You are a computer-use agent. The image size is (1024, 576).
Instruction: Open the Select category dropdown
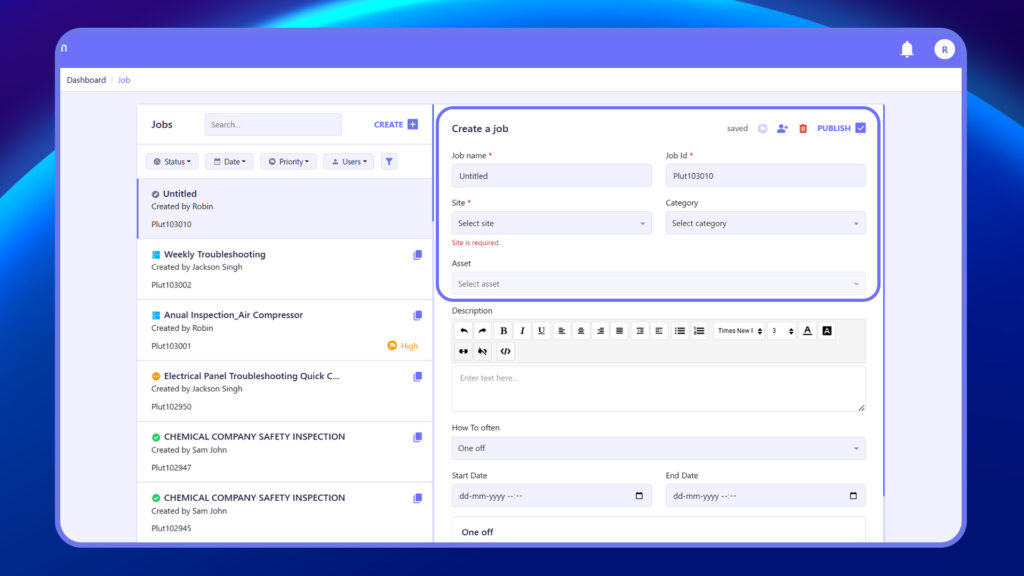[x=765, y=223]
